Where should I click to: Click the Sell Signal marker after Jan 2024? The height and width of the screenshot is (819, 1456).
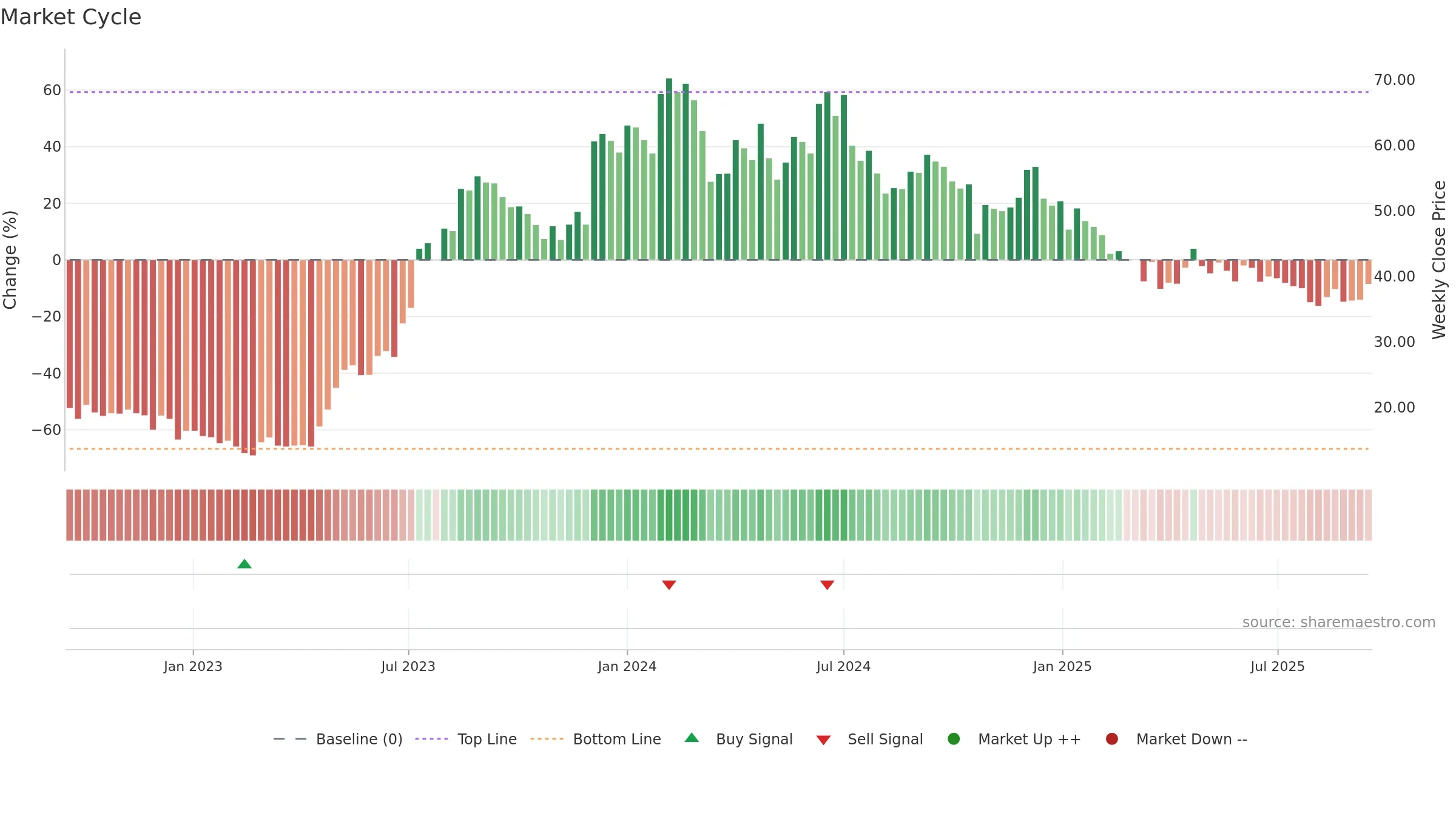[669, 585]
